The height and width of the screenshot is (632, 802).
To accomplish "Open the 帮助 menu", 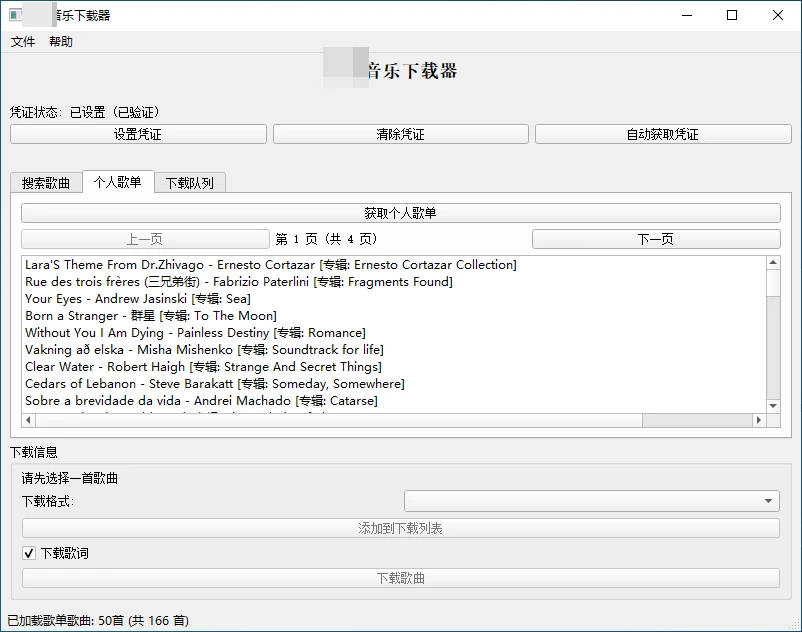I will [x=61, y=42].
